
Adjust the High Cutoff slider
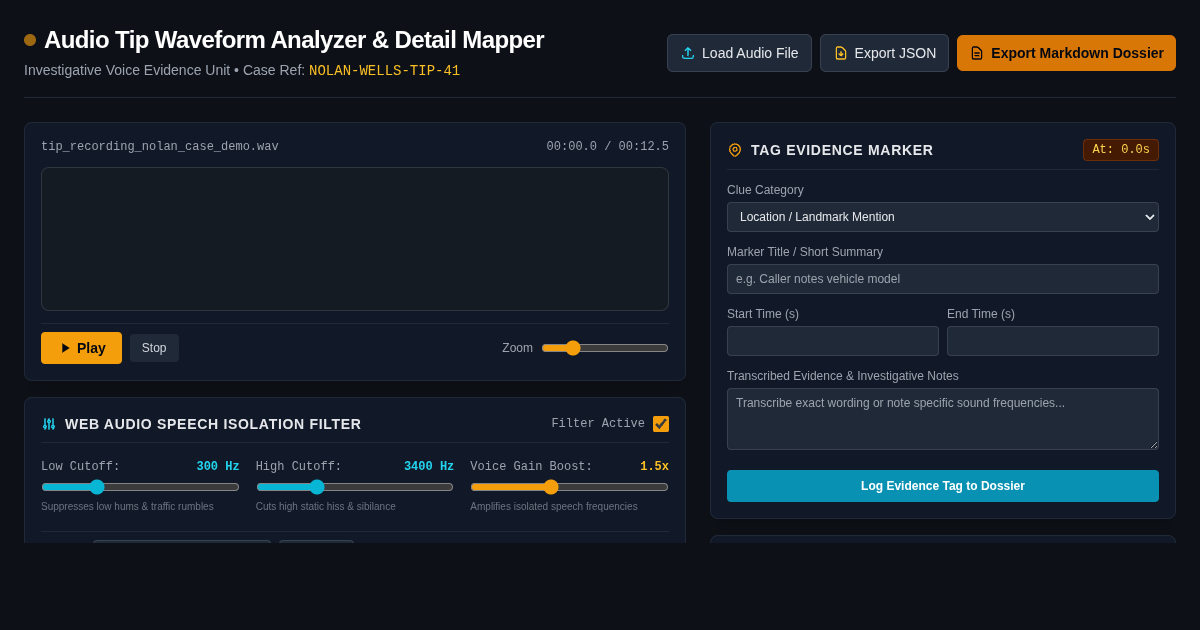(x=355, y=487)
